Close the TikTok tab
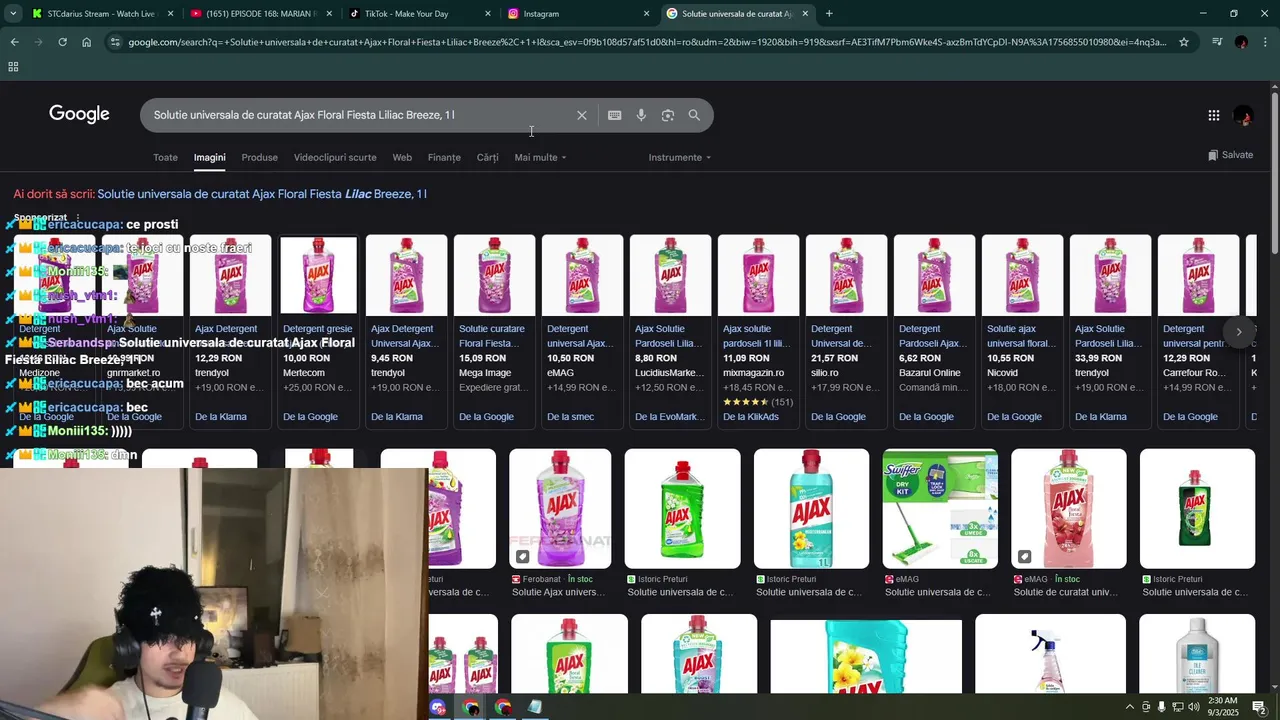 [488, 14]
